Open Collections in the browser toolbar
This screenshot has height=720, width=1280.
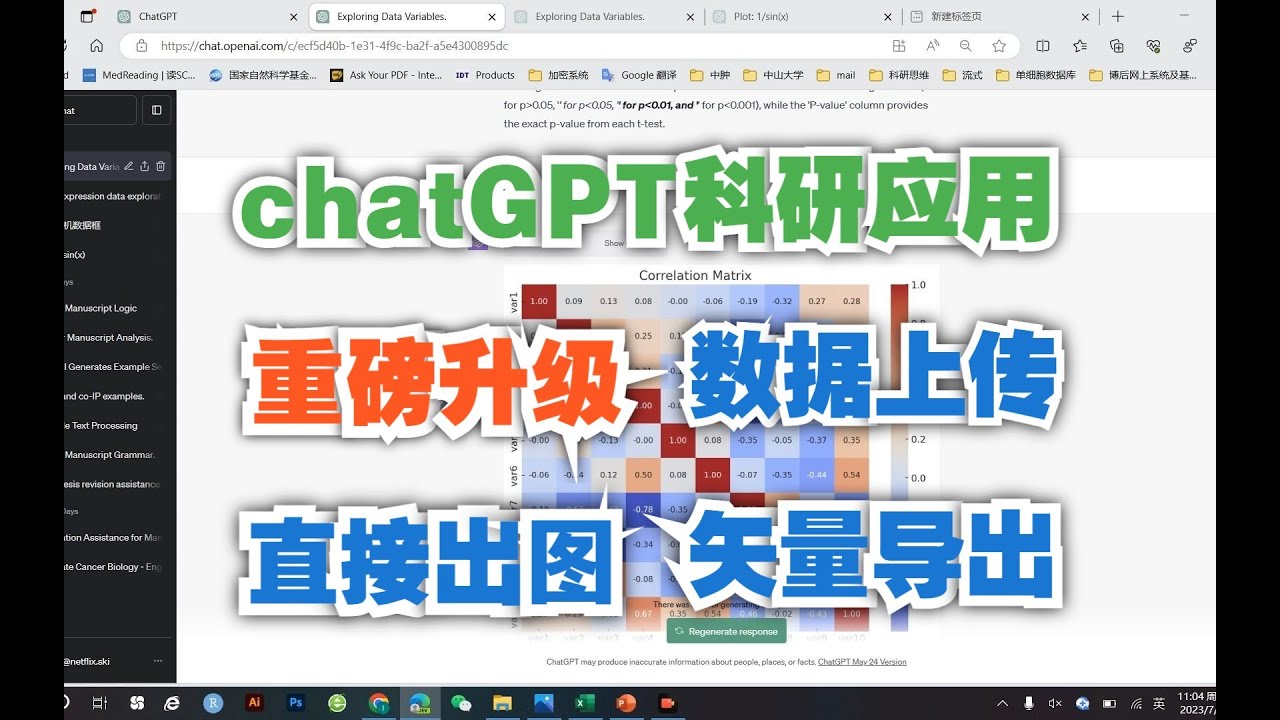click(x=1117, y=46)
